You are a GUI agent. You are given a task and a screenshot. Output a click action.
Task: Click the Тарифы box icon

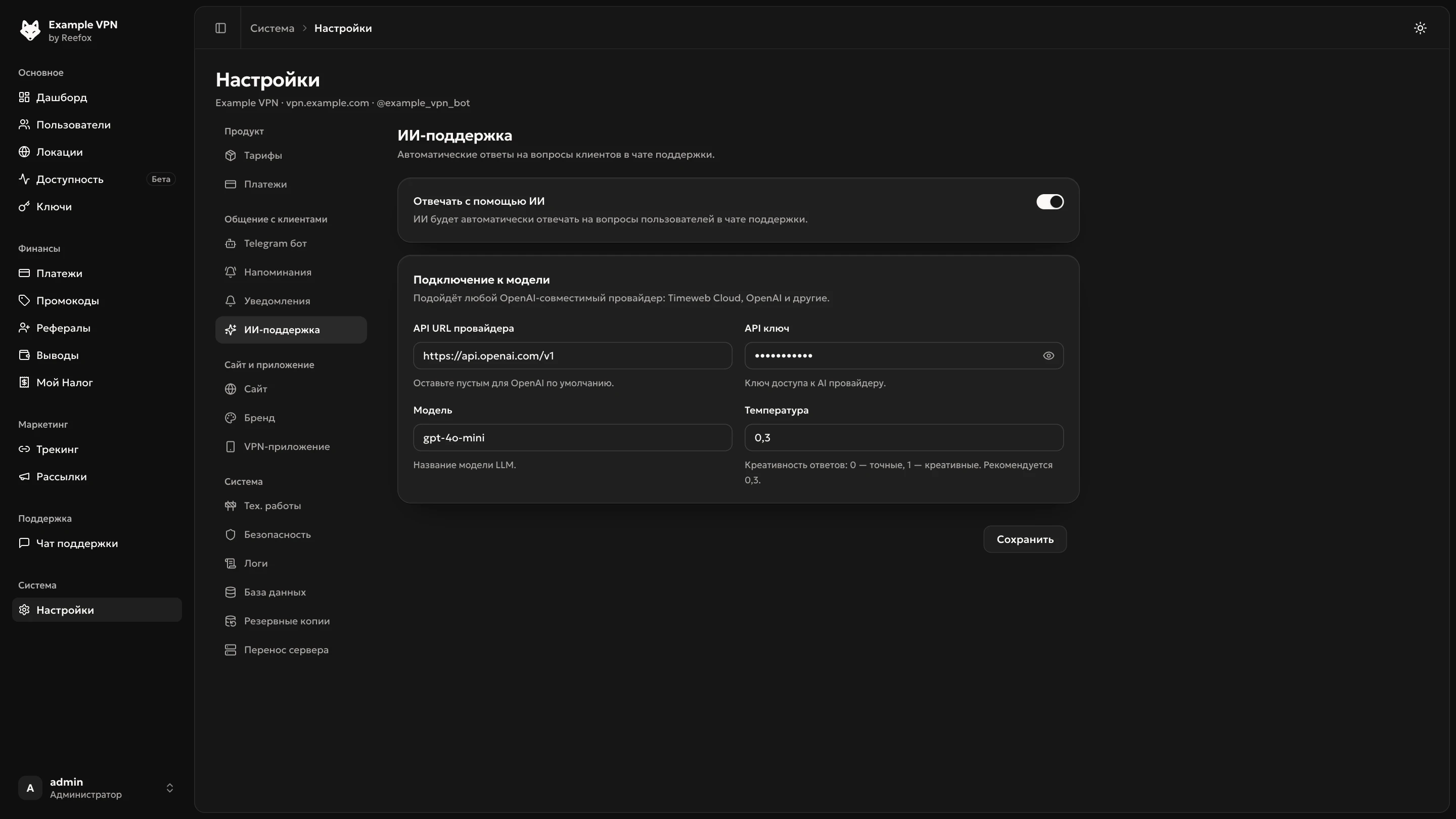pyautogui.click(x=230, y=155)
